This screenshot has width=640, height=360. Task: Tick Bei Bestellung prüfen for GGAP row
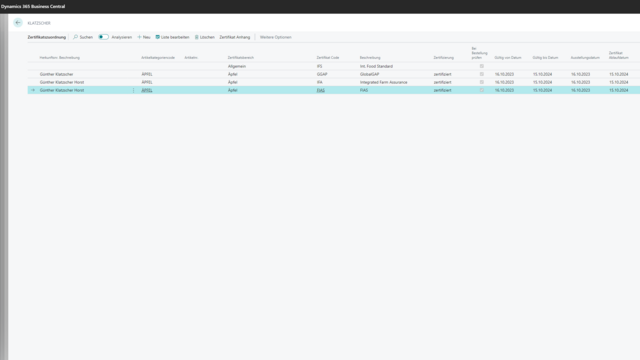coord(482,74)
